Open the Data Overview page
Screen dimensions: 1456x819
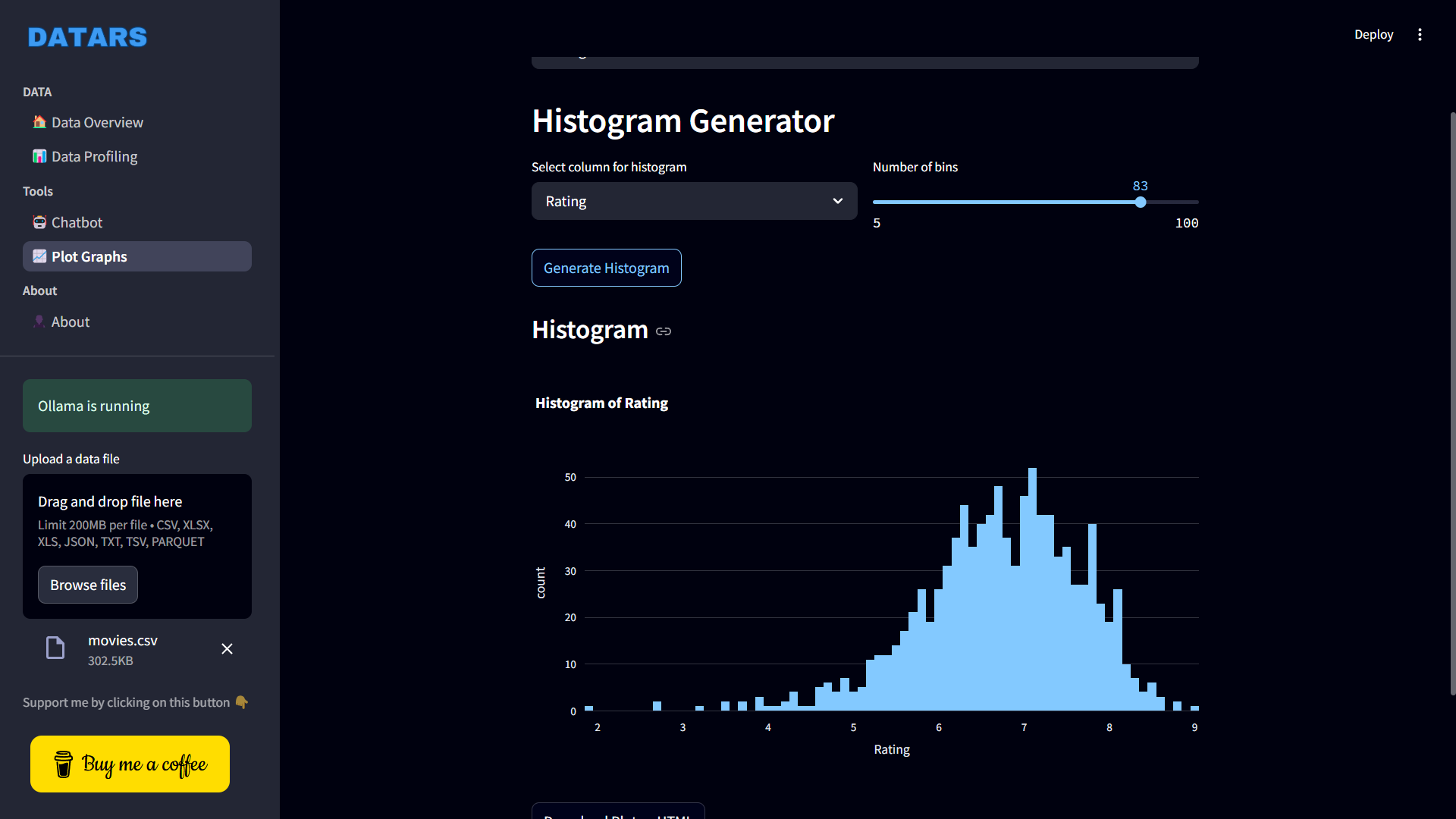(x=97, y=122)
